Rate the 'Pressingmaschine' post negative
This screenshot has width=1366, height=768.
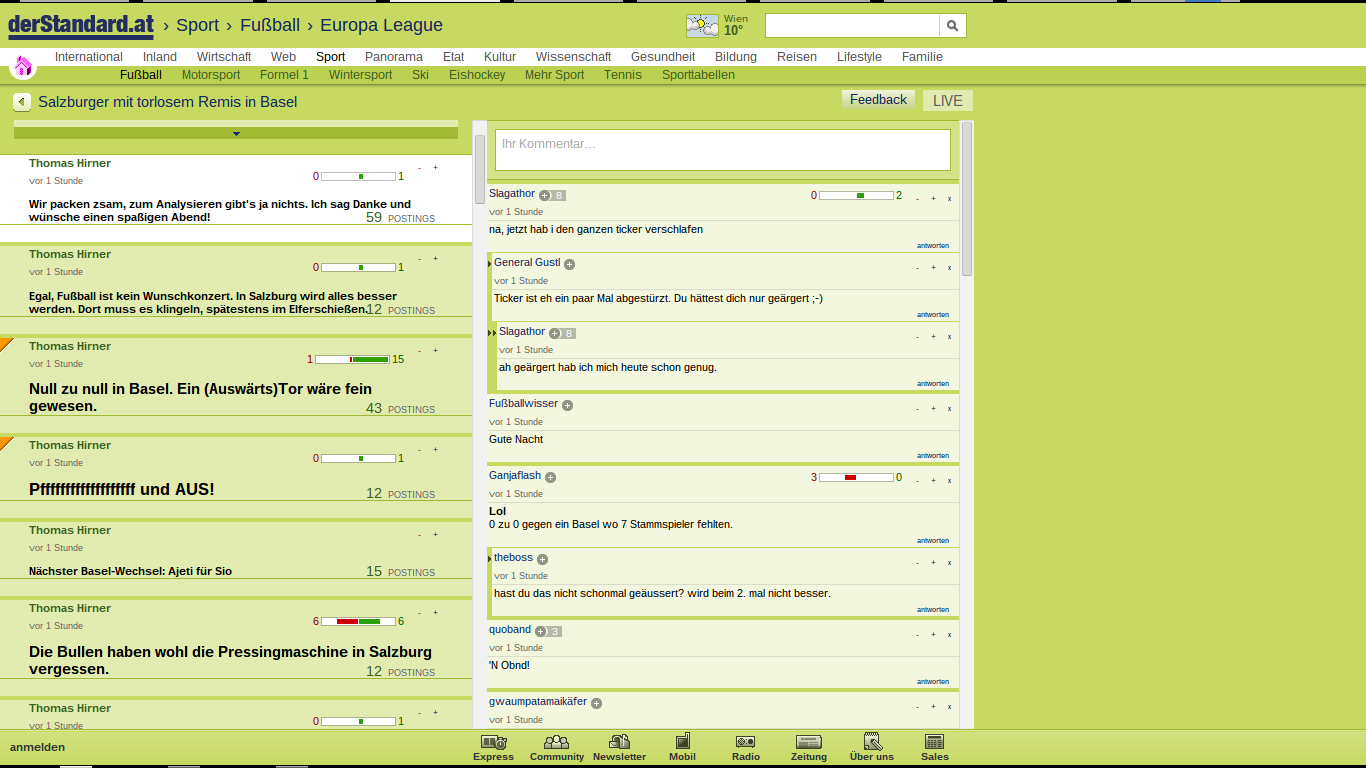420,613
